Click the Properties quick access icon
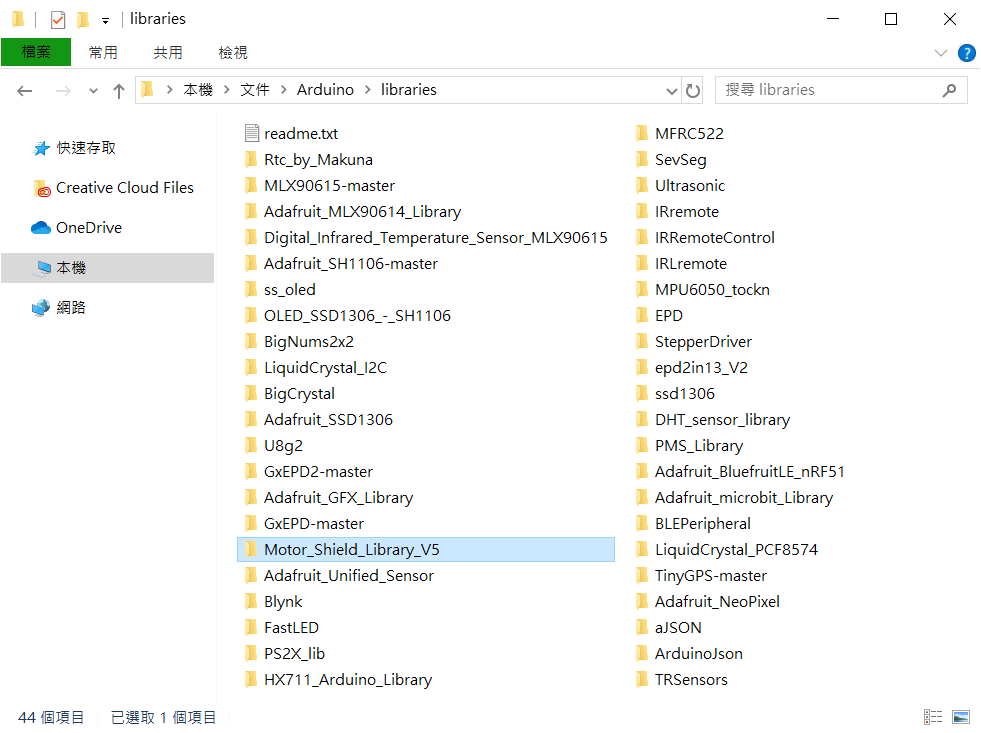Image resolution: width=981 pixels, height=733 pixels. point(58,20)
